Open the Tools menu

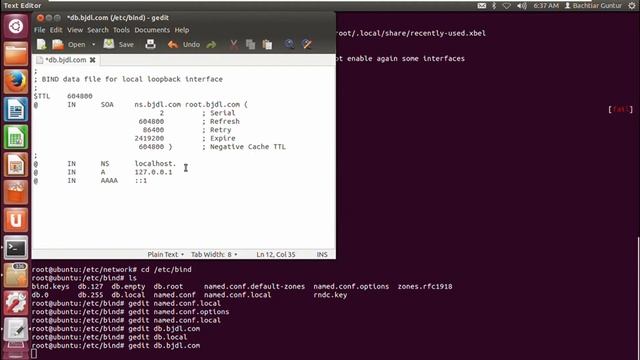pos(121,30)
